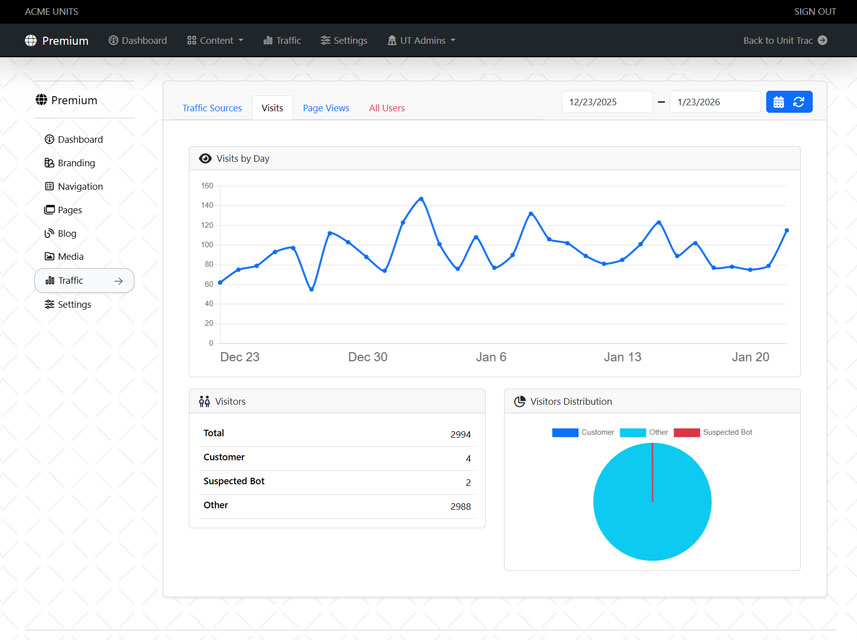Click the Navigation icon in sidebar

pos(49,187)
